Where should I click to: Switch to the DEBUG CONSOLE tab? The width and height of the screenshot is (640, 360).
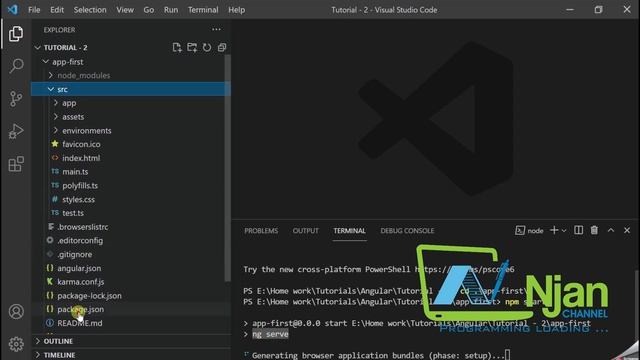tap(407, 231)
